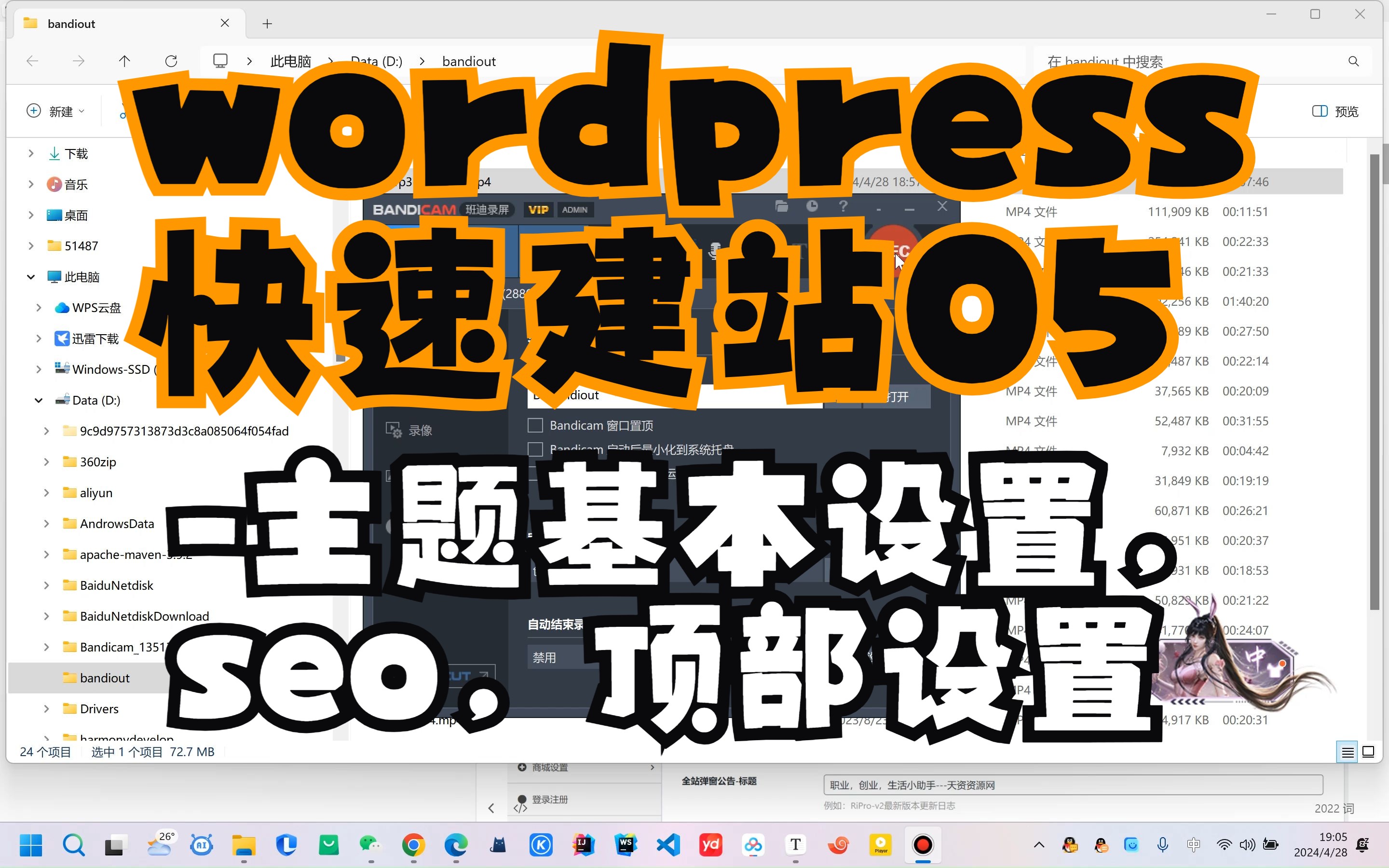Click the 打开 button in Bandicam
1389x868 pixels.
897,396
